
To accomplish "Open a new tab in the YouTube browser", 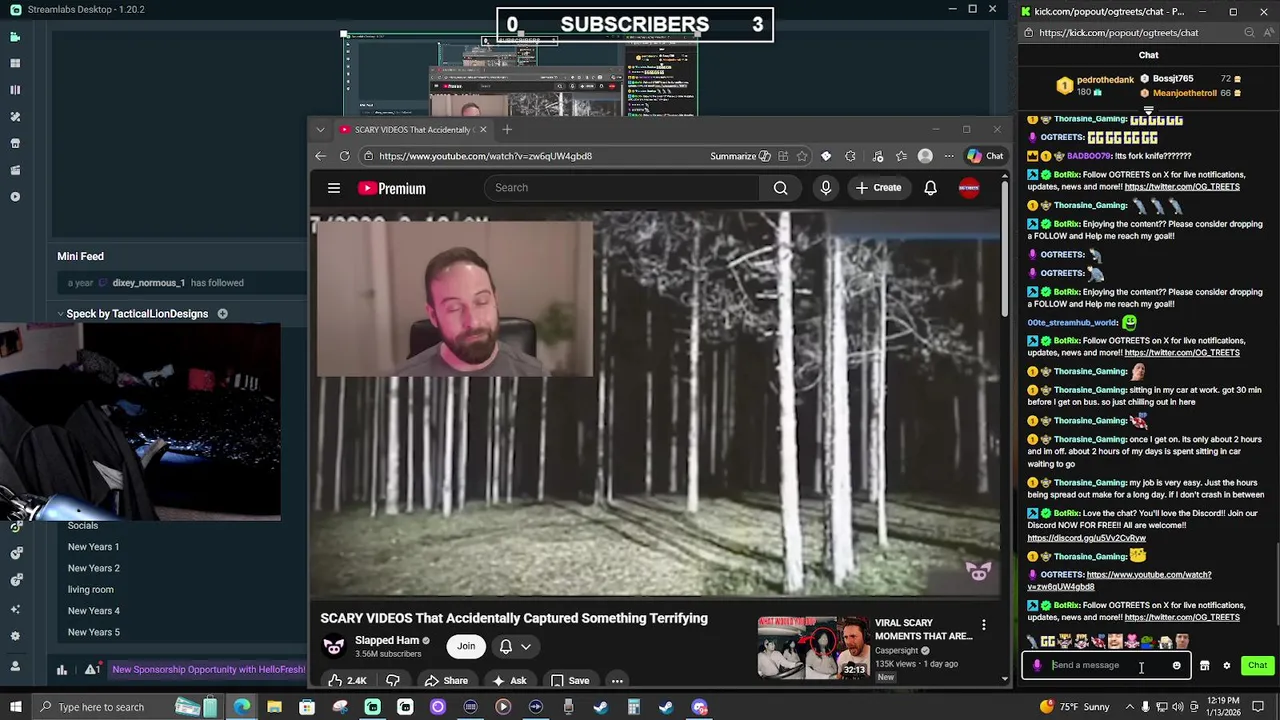I will [507, 129].
